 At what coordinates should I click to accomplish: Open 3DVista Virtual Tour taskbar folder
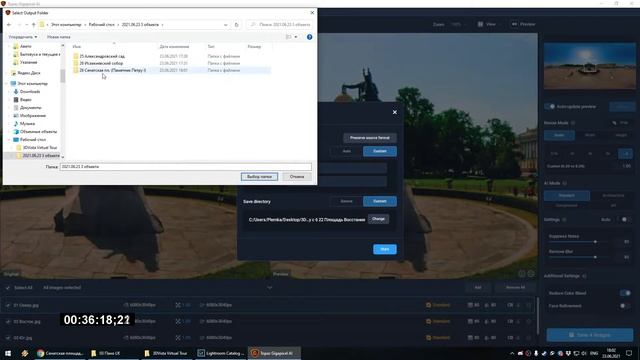click(x=166, y=353)
